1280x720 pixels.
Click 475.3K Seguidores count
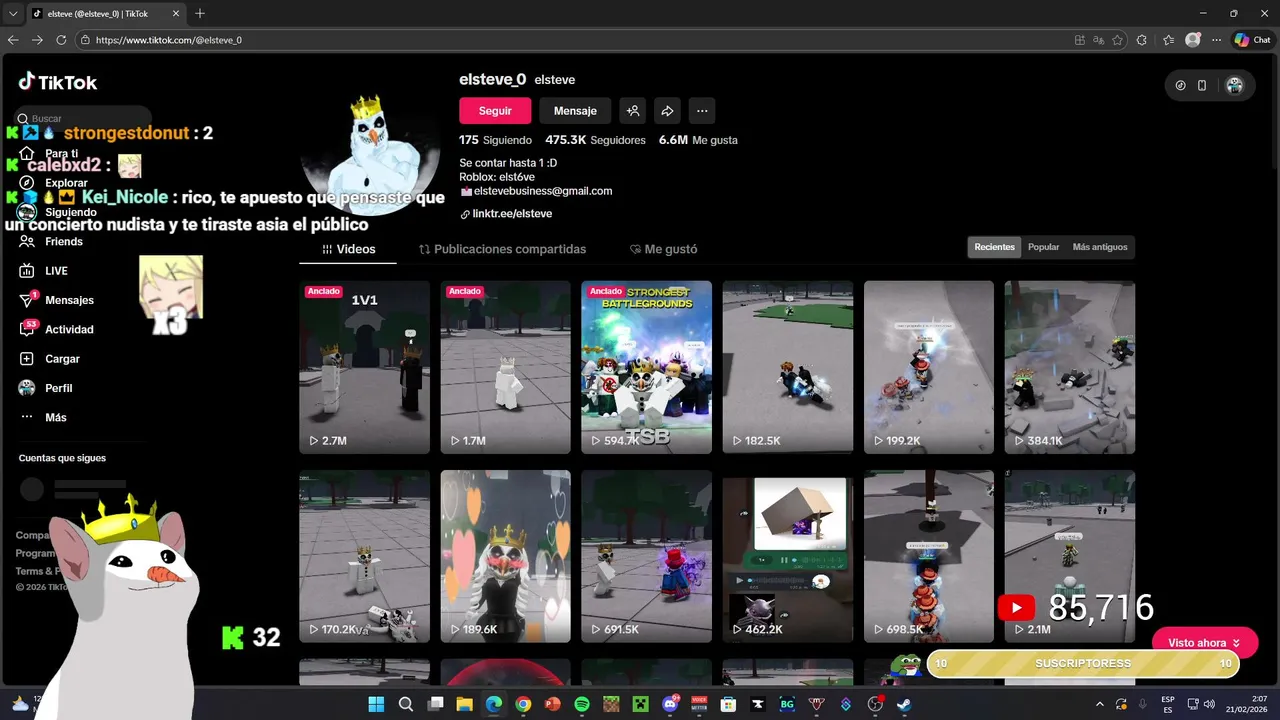[x=595, y=140]
